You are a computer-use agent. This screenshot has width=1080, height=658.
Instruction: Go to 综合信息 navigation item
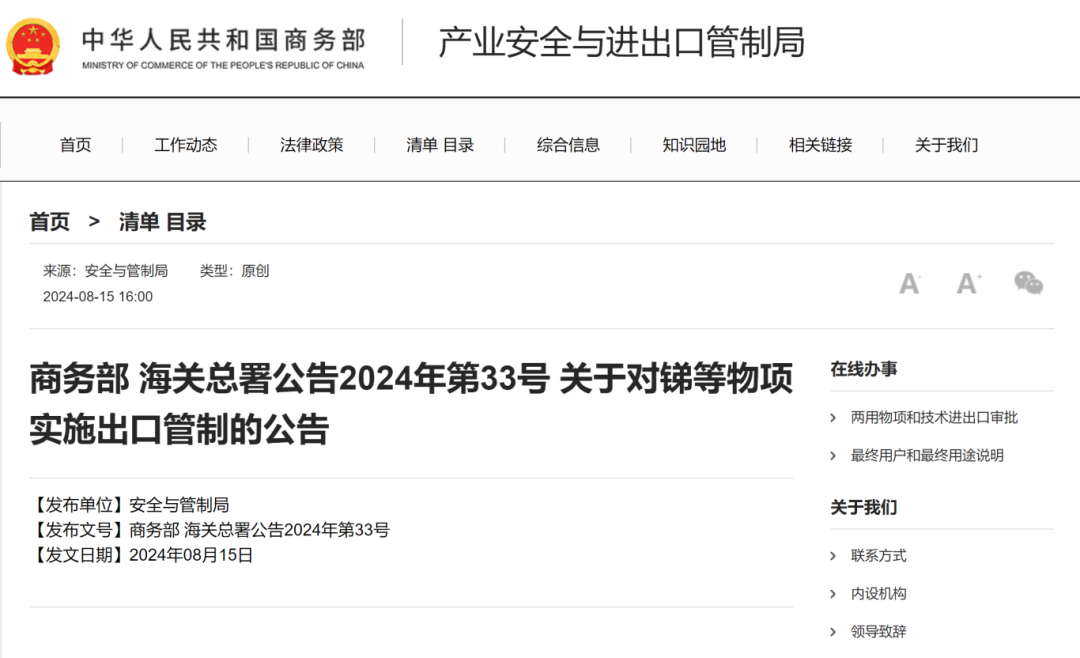[568, 145]
